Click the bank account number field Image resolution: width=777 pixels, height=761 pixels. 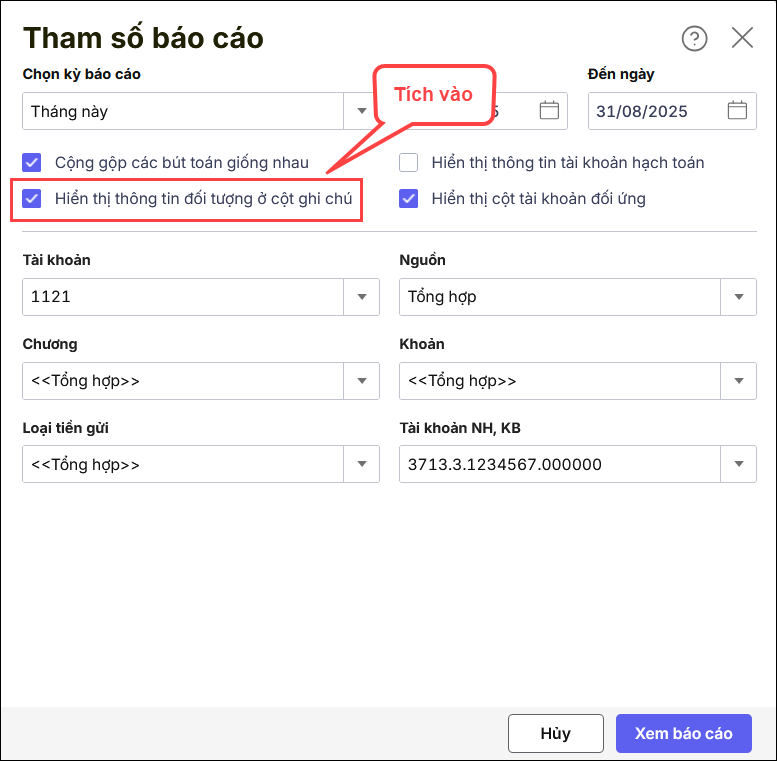560,465
